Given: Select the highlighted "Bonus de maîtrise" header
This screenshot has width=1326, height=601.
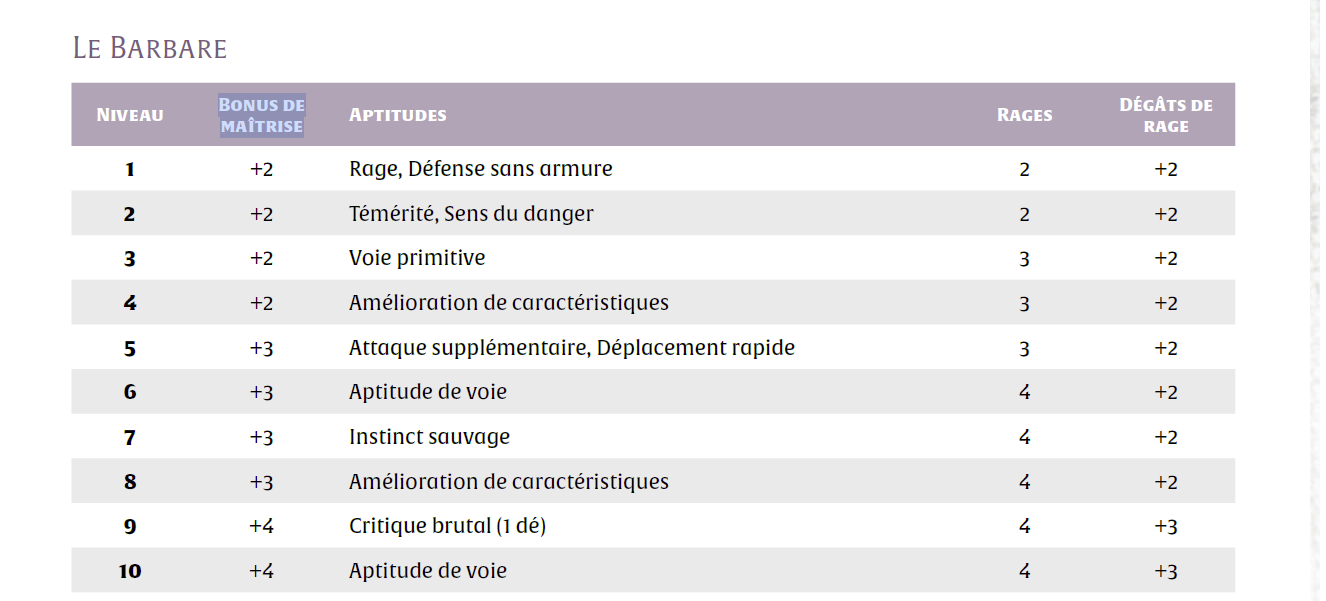Looking at the screenshot, I should (261, 115).
